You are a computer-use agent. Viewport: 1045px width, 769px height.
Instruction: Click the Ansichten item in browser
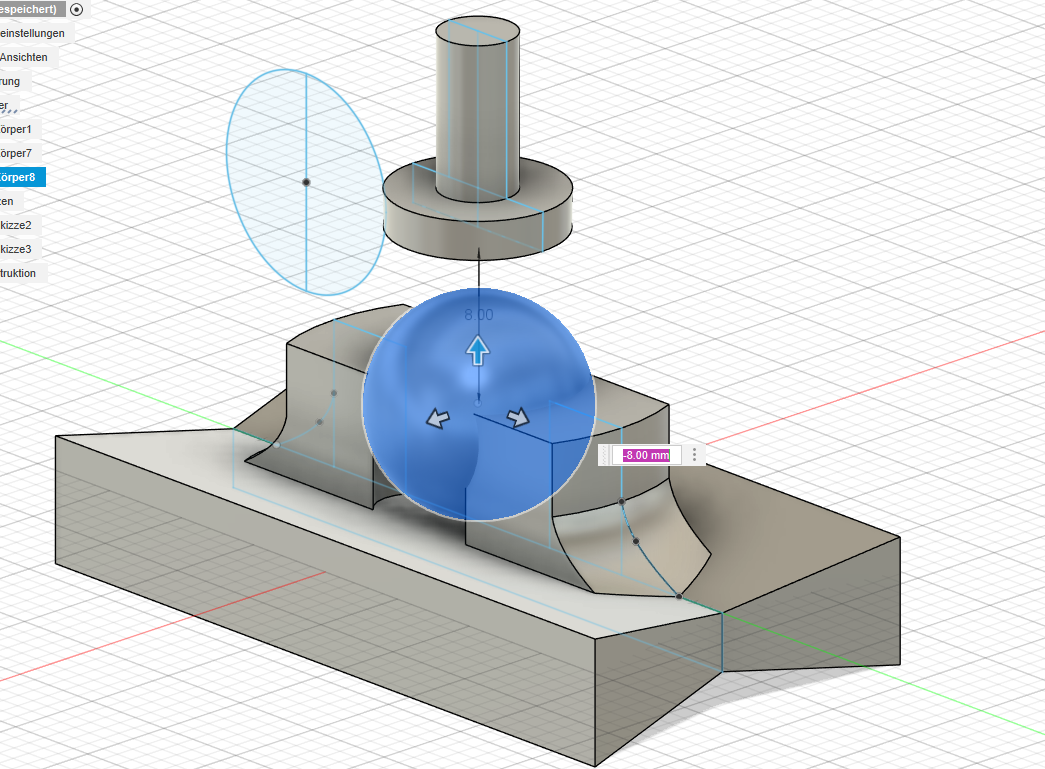coord(24,57)
